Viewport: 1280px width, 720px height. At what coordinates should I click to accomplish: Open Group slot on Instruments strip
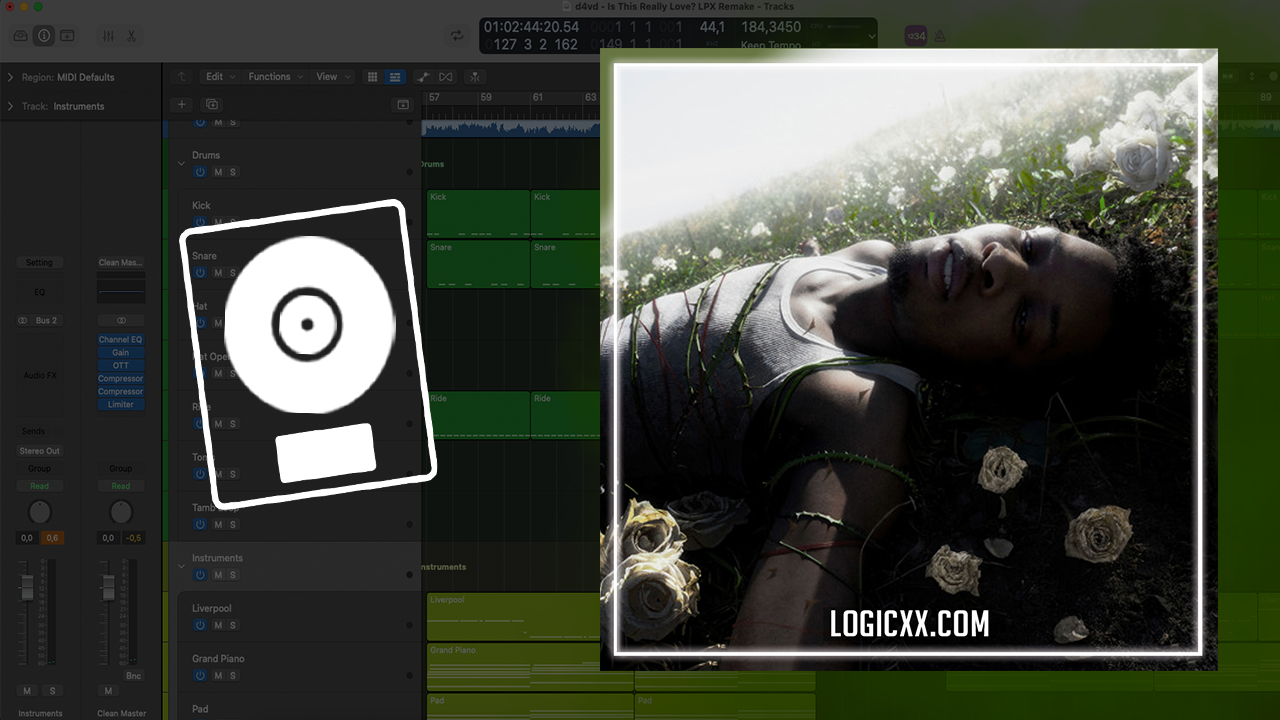[39, 468]
